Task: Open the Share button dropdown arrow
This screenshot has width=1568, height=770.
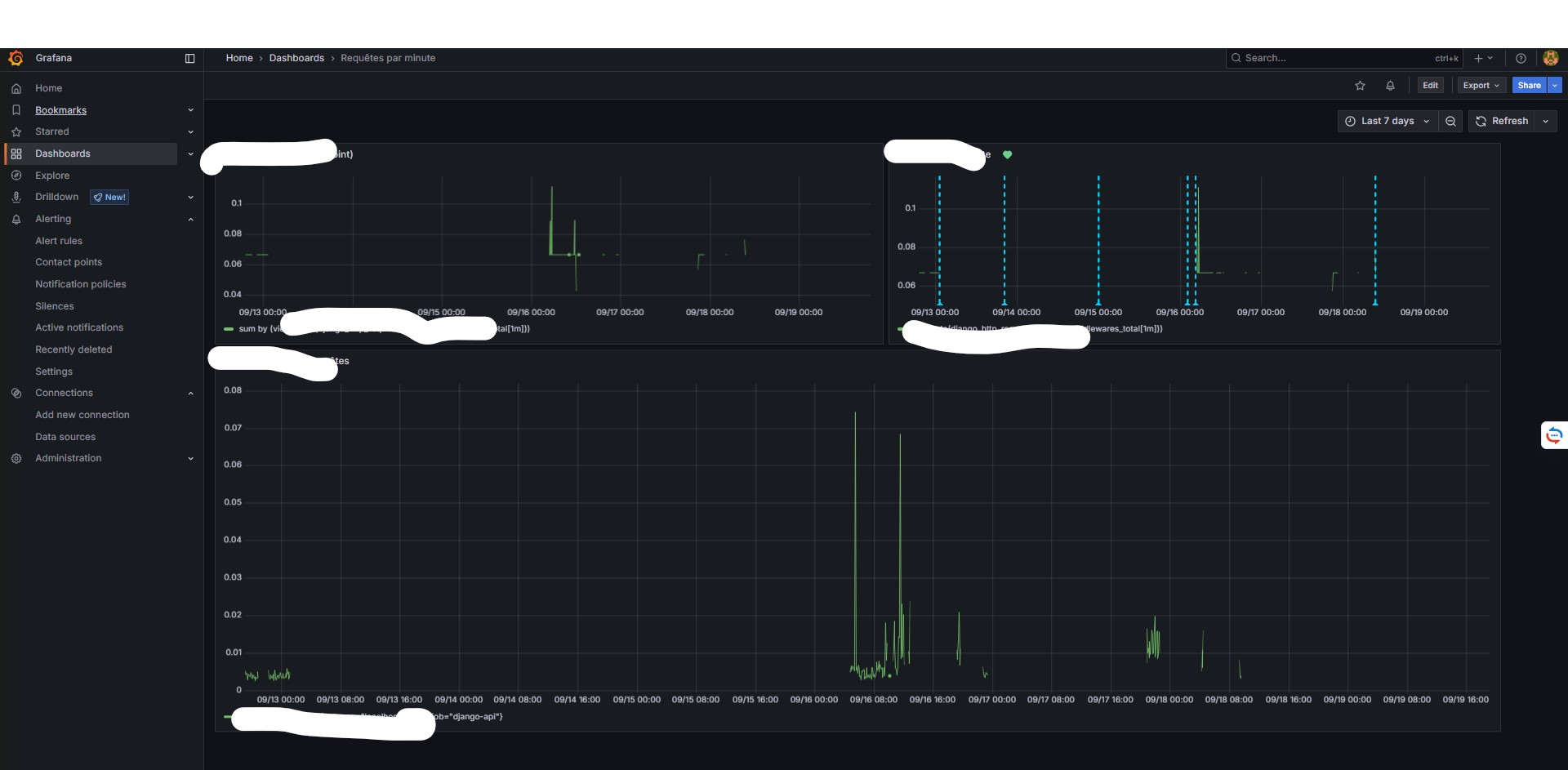Action: coord(1555,85)
